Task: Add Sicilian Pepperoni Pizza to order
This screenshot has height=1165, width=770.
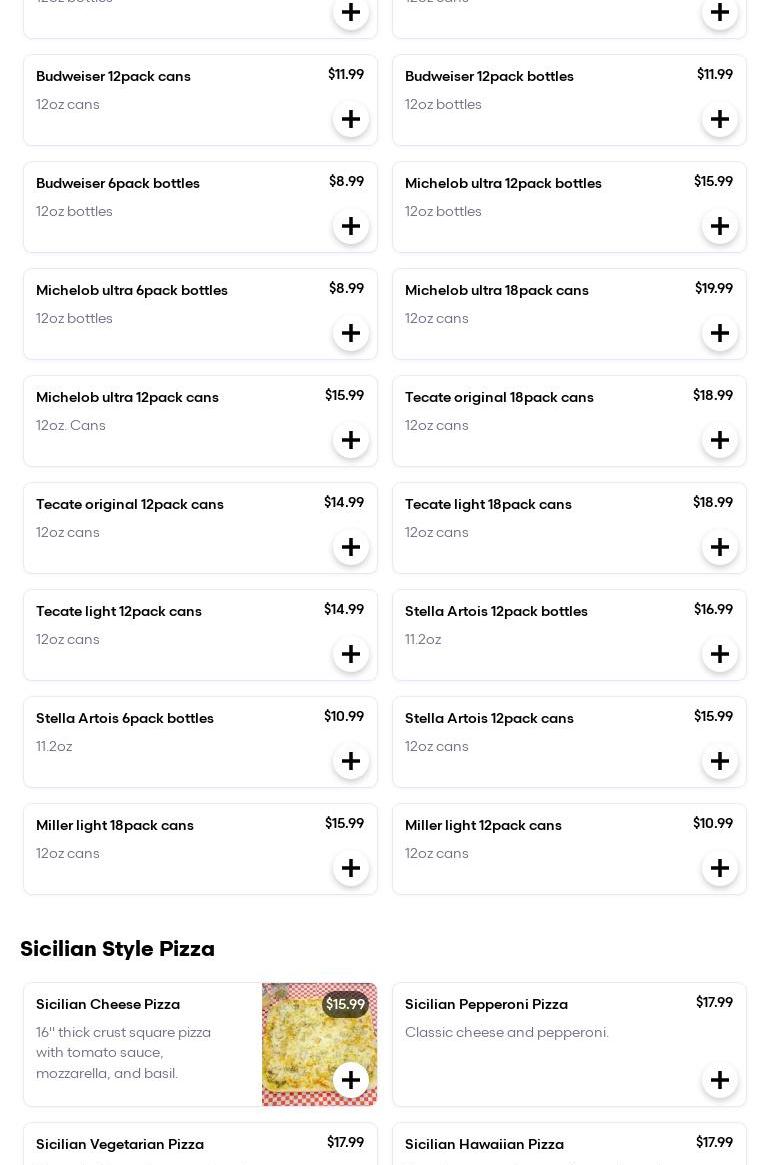Action: [720, 1081]
